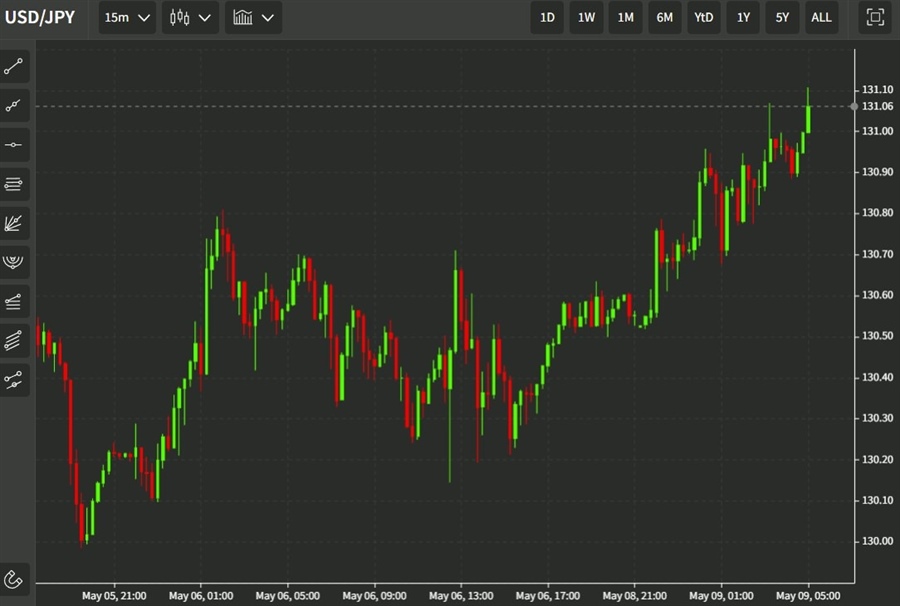Choose the parallel horizontal lines tool
Image resolution: width=900 pixels, height=606 pixels.
[x=14, y=184]
